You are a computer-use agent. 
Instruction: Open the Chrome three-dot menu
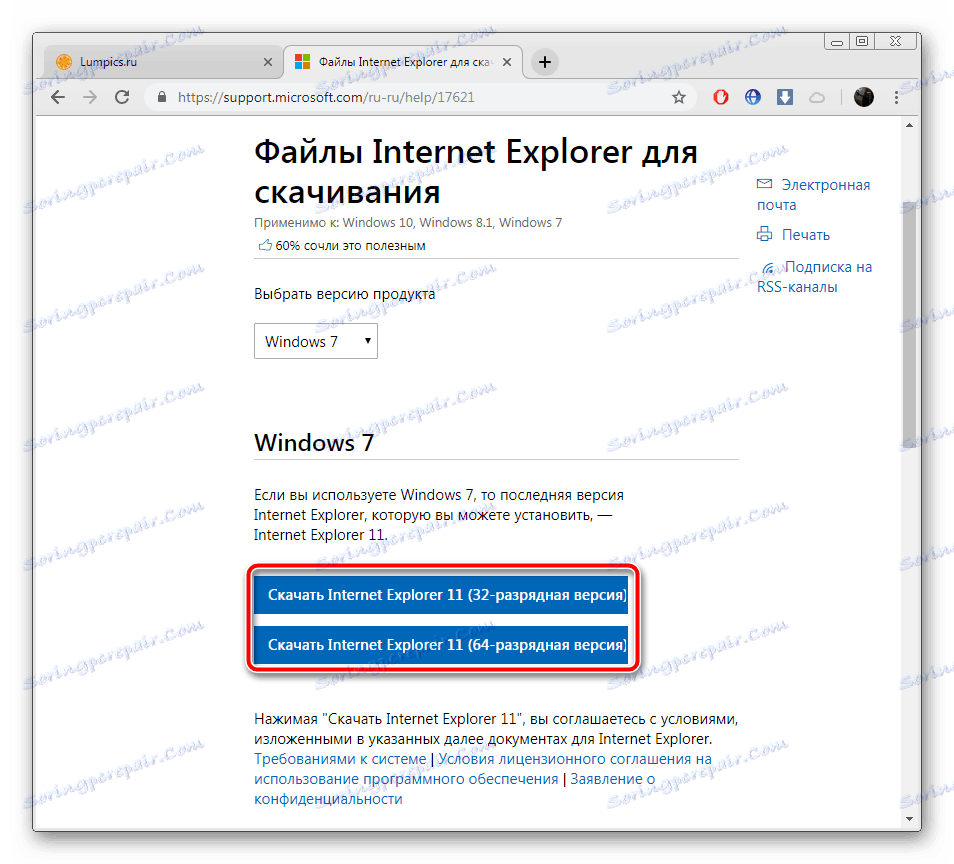(x=896, y=97)
